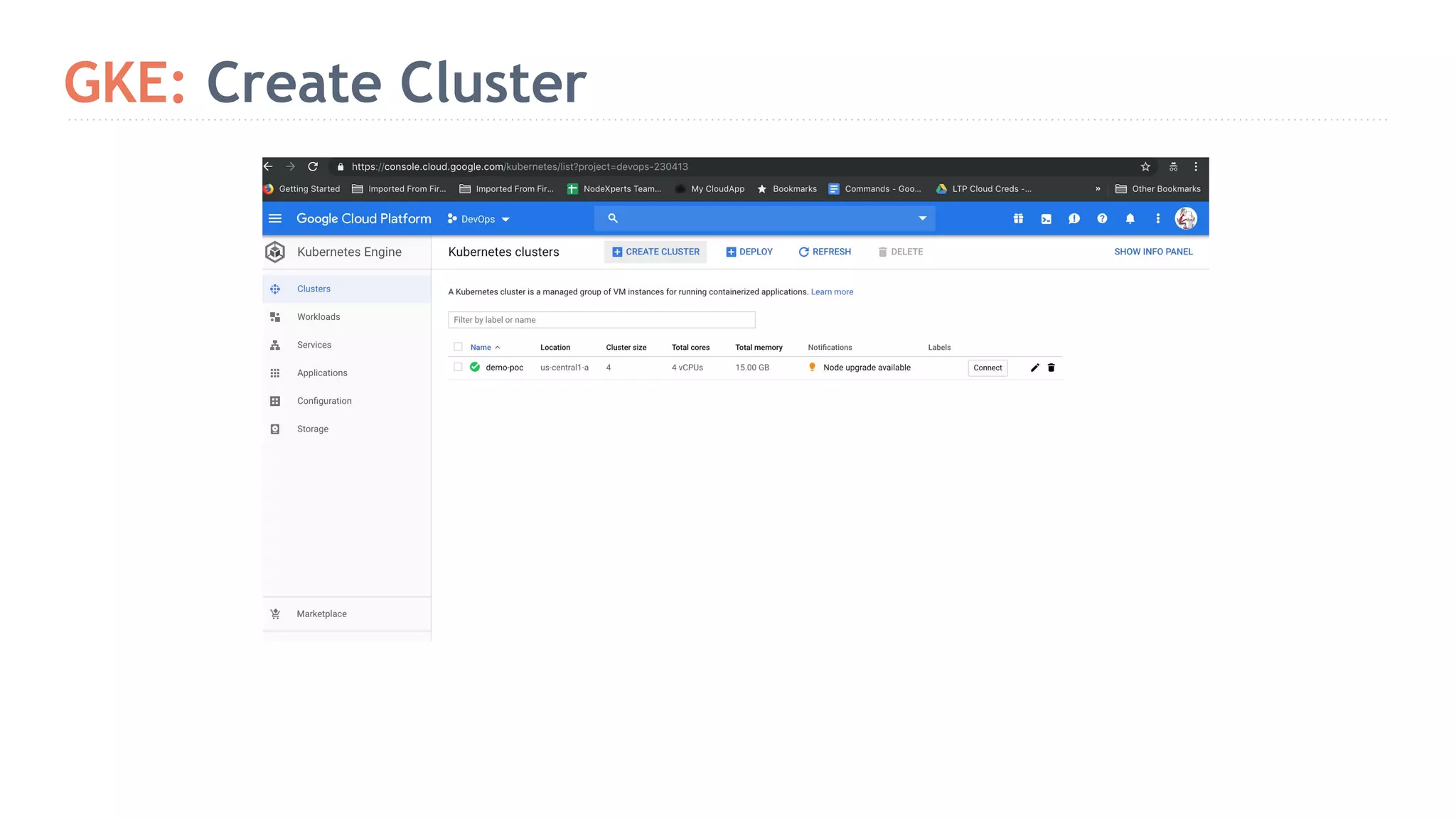The image size is (1456, 819).
Task: Sort the list by the Name column
Action: coord(481,348)
